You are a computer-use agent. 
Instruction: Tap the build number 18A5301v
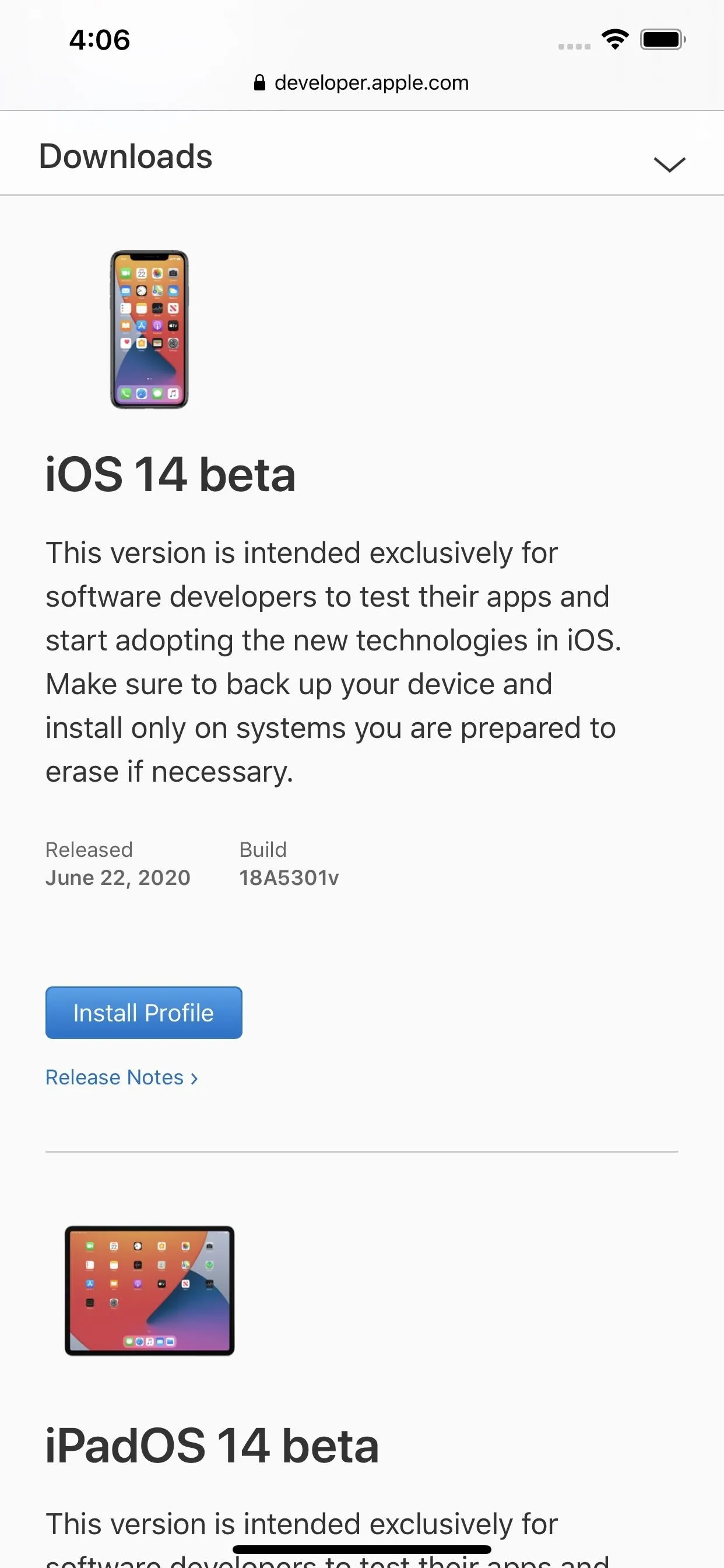[289, 878]
